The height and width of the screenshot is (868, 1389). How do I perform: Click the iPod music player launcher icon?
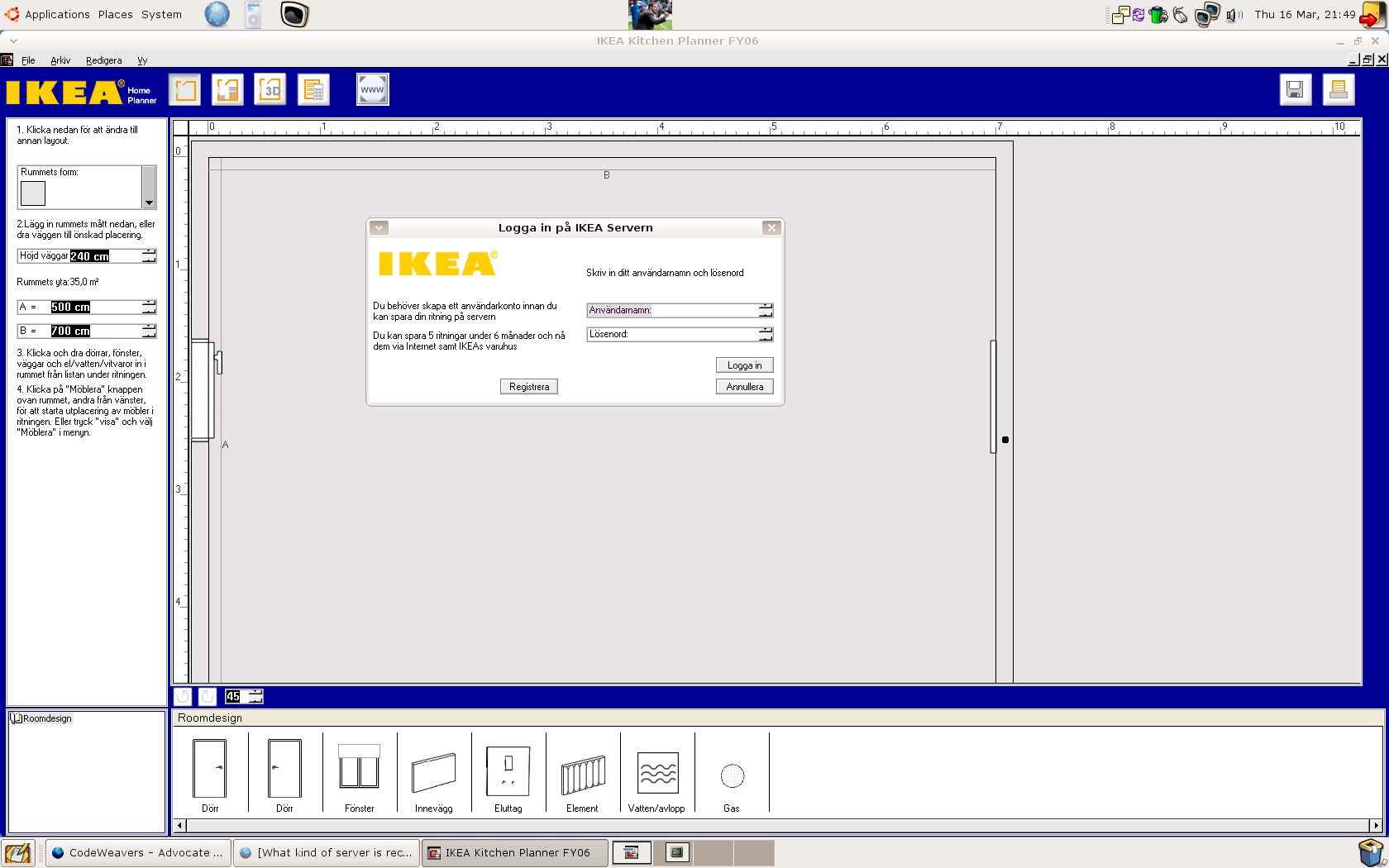[254, 14]
